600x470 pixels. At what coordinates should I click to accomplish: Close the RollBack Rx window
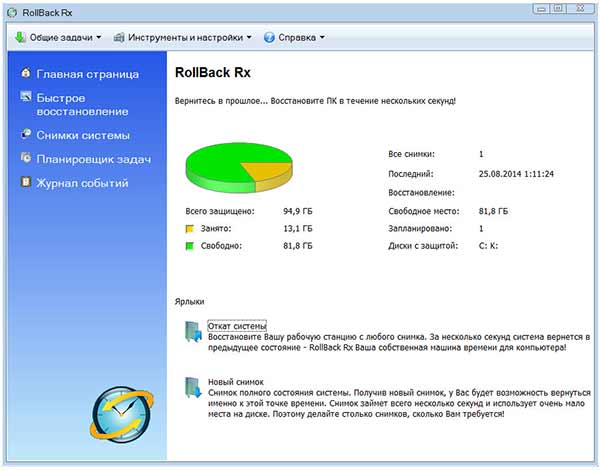(x=580, y=9)
